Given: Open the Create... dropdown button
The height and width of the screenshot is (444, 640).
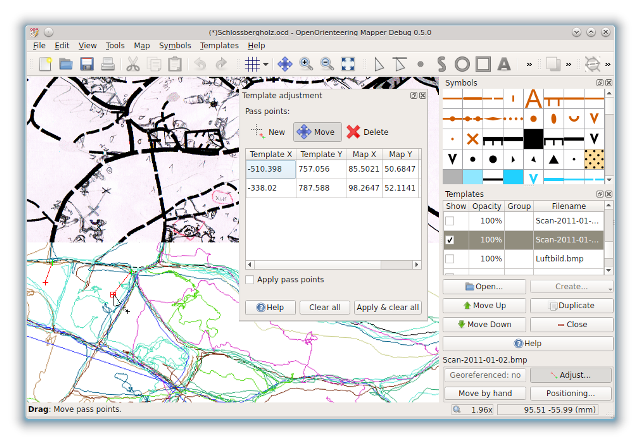Looking at the screenshot, I should 571,286.
